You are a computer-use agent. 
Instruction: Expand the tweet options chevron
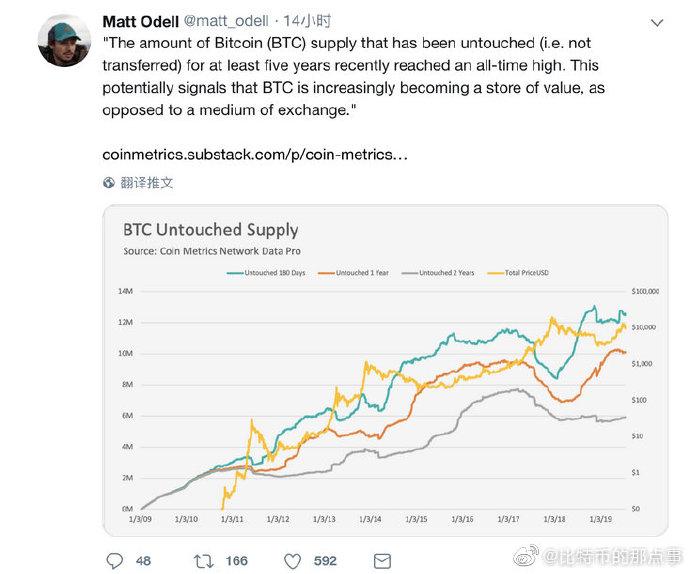(x=656, y=22)
